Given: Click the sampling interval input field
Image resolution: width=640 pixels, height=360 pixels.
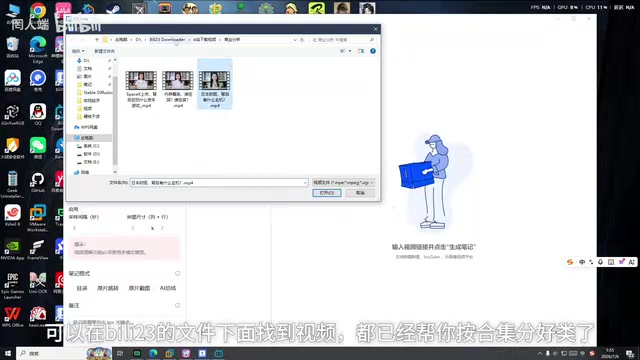Looking at the screenshot, I should [94, 228].
